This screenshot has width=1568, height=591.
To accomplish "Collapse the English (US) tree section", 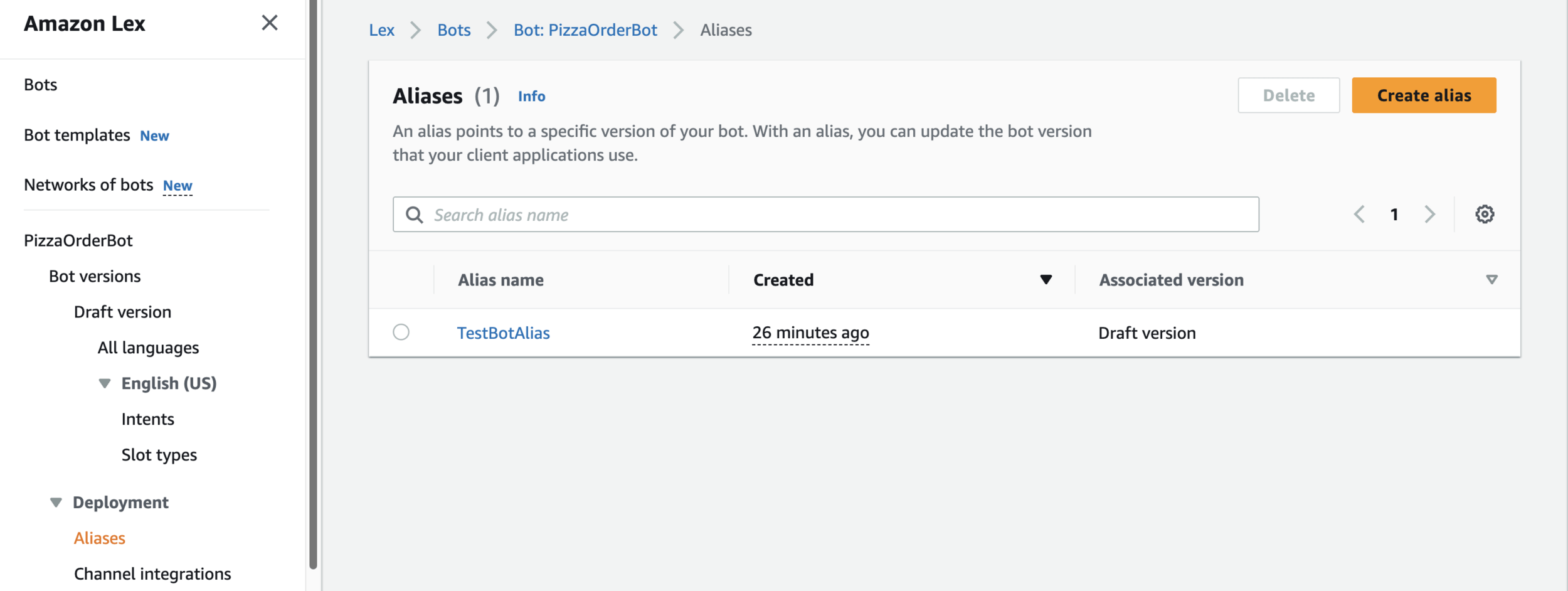I will (x=105, y=383).
